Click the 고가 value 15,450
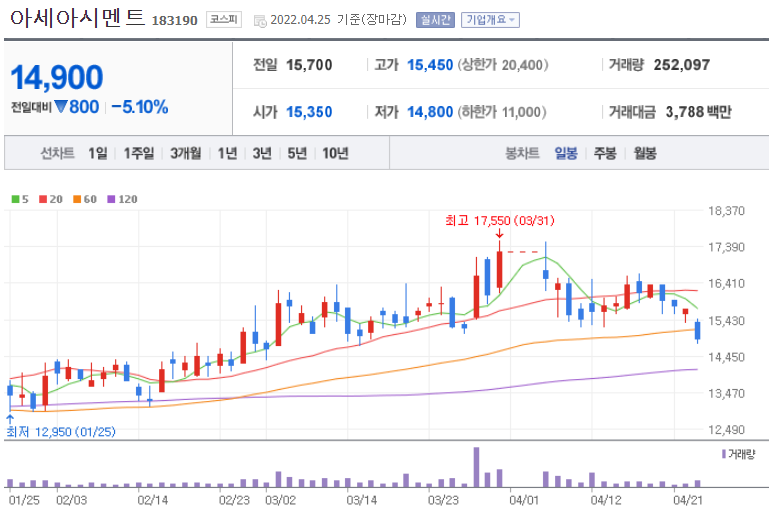The width and height of the screenshot is (769, 516). (430, 65)
